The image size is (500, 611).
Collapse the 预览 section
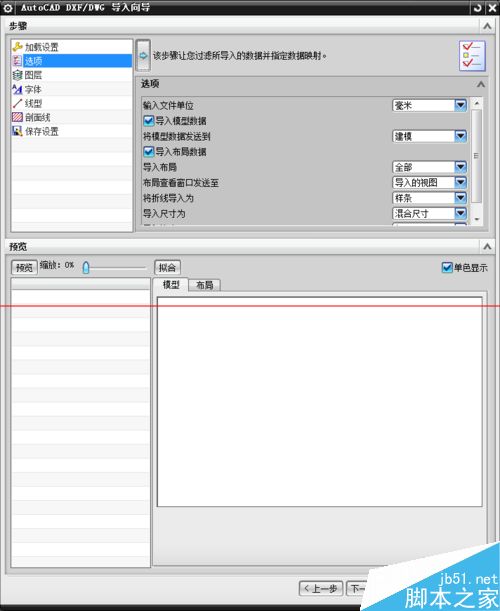(487, 246)
